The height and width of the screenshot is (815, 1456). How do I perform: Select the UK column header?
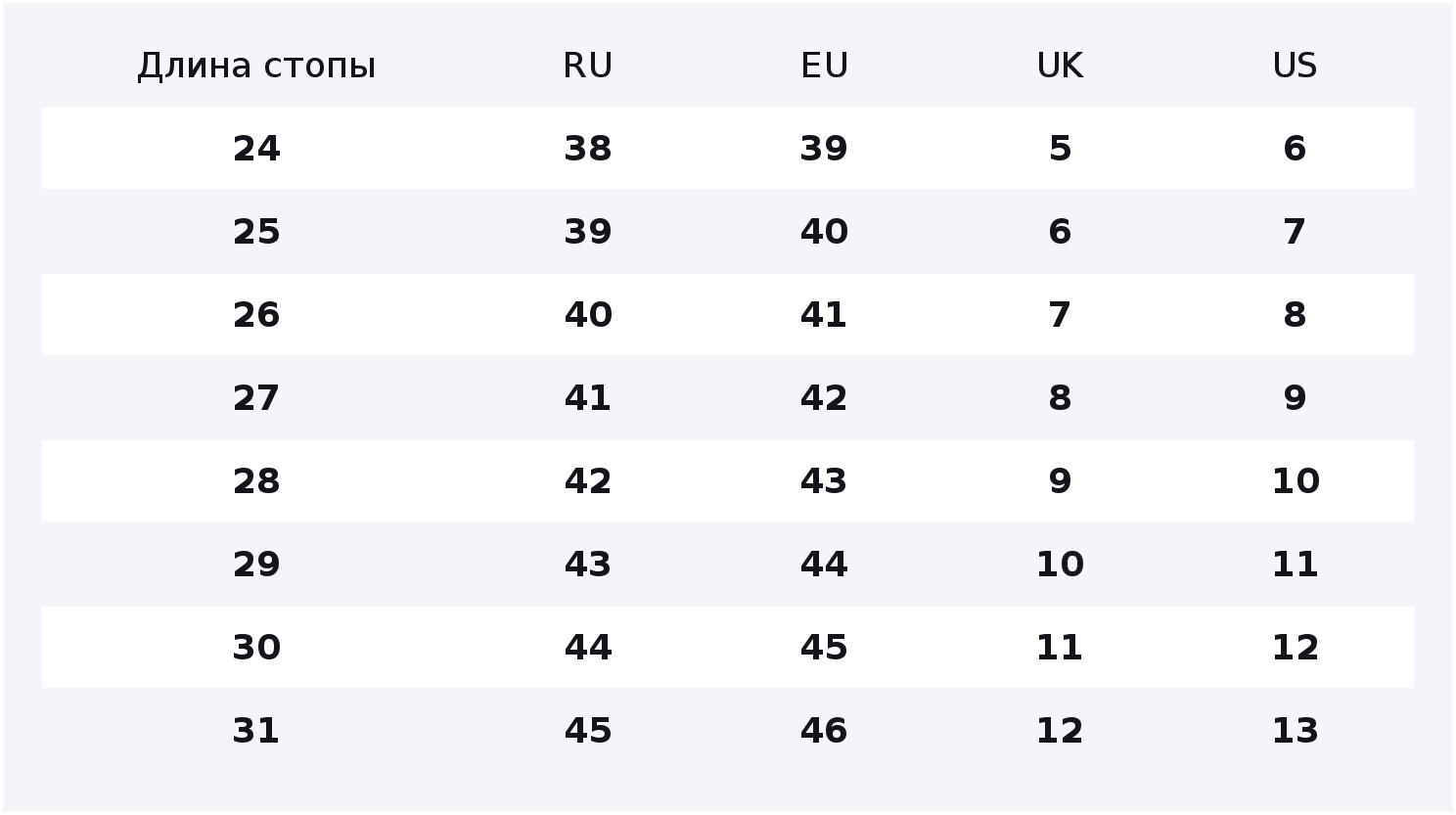point(1060,66)
